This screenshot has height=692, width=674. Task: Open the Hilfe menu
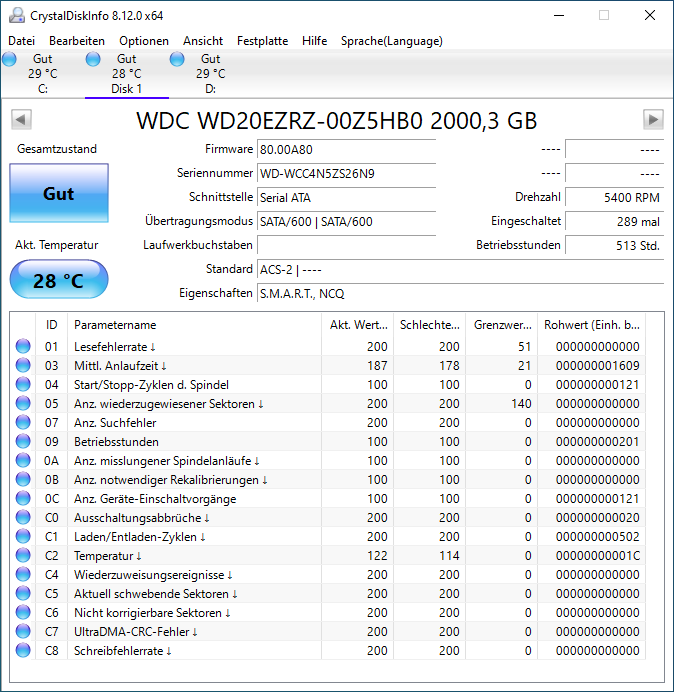click(314, 41)
